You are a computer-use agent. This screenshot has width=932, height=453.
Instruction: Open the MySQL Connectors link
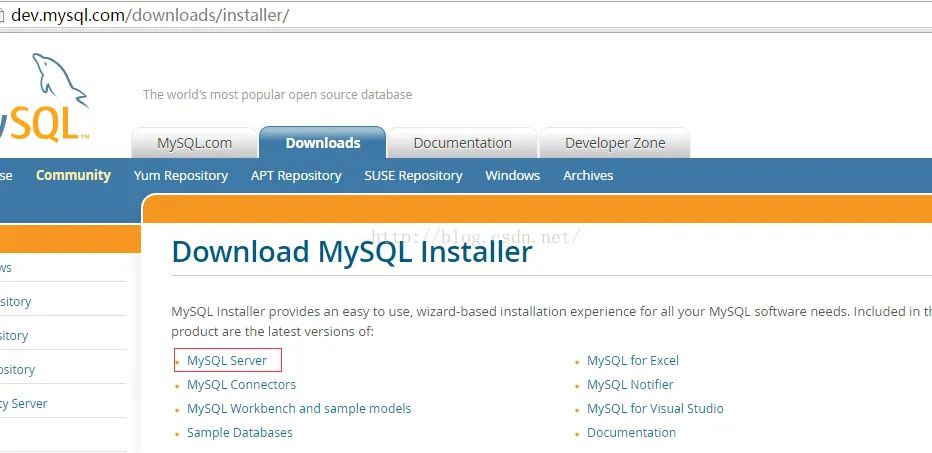pyautogui.click(x=241, y=385)
